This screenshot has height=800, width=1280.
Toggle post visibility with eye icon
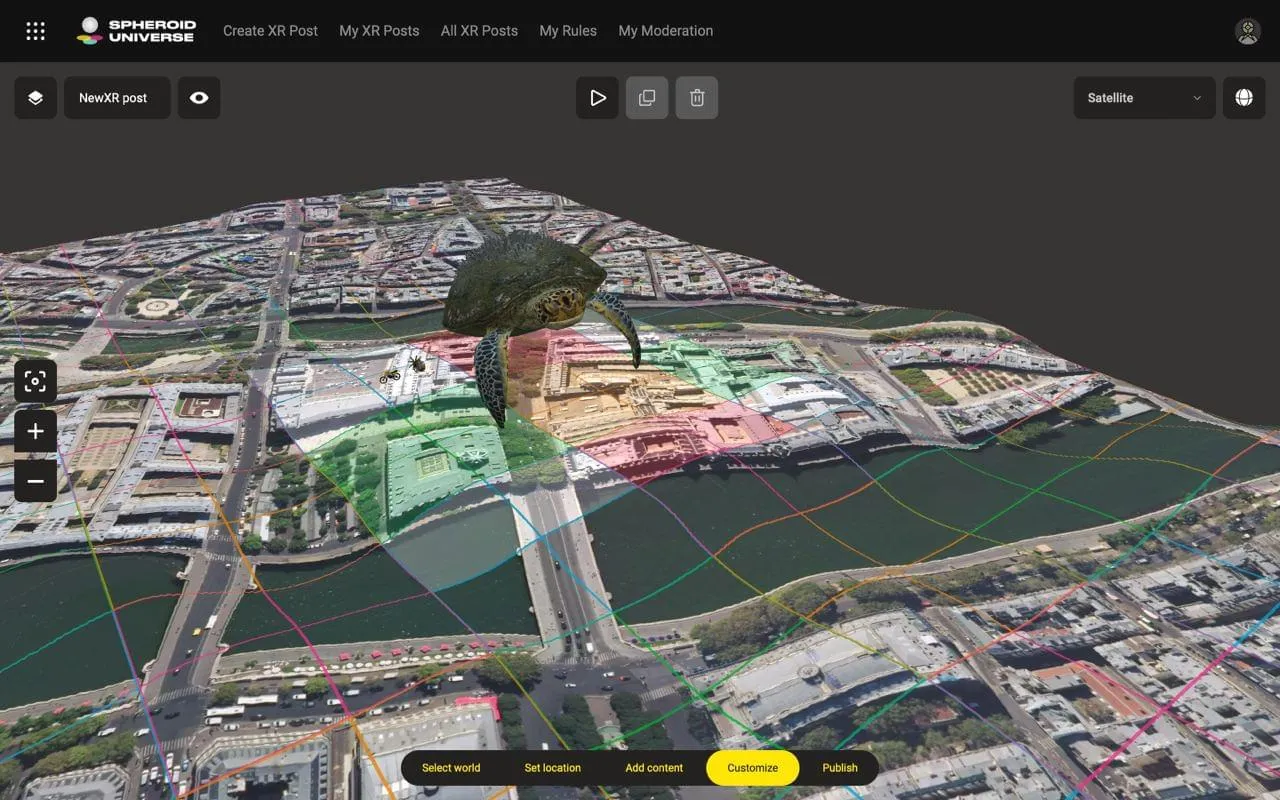pos(199,98)
